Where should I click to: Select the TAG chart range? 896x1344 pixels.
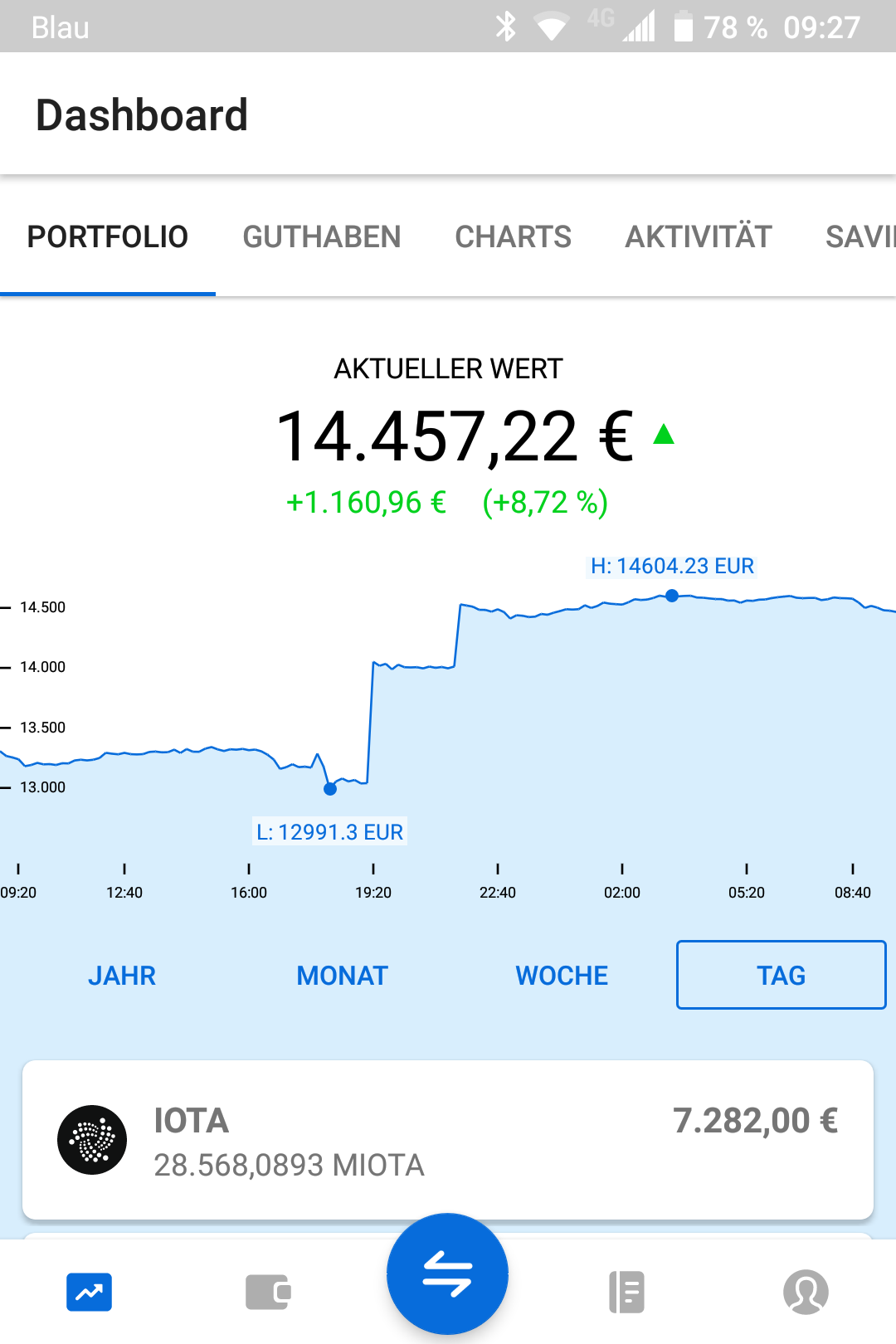(x=782, y=975)
